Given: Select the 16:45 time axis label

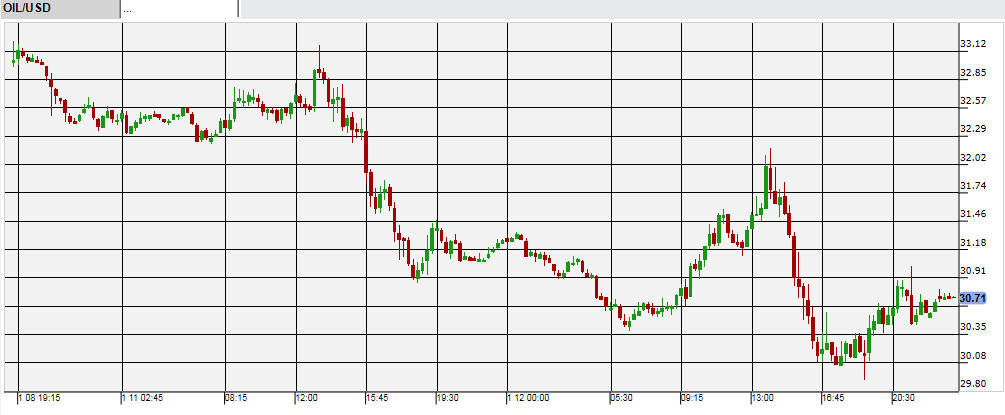Looking at the screenshot, I should coord(834,397).
